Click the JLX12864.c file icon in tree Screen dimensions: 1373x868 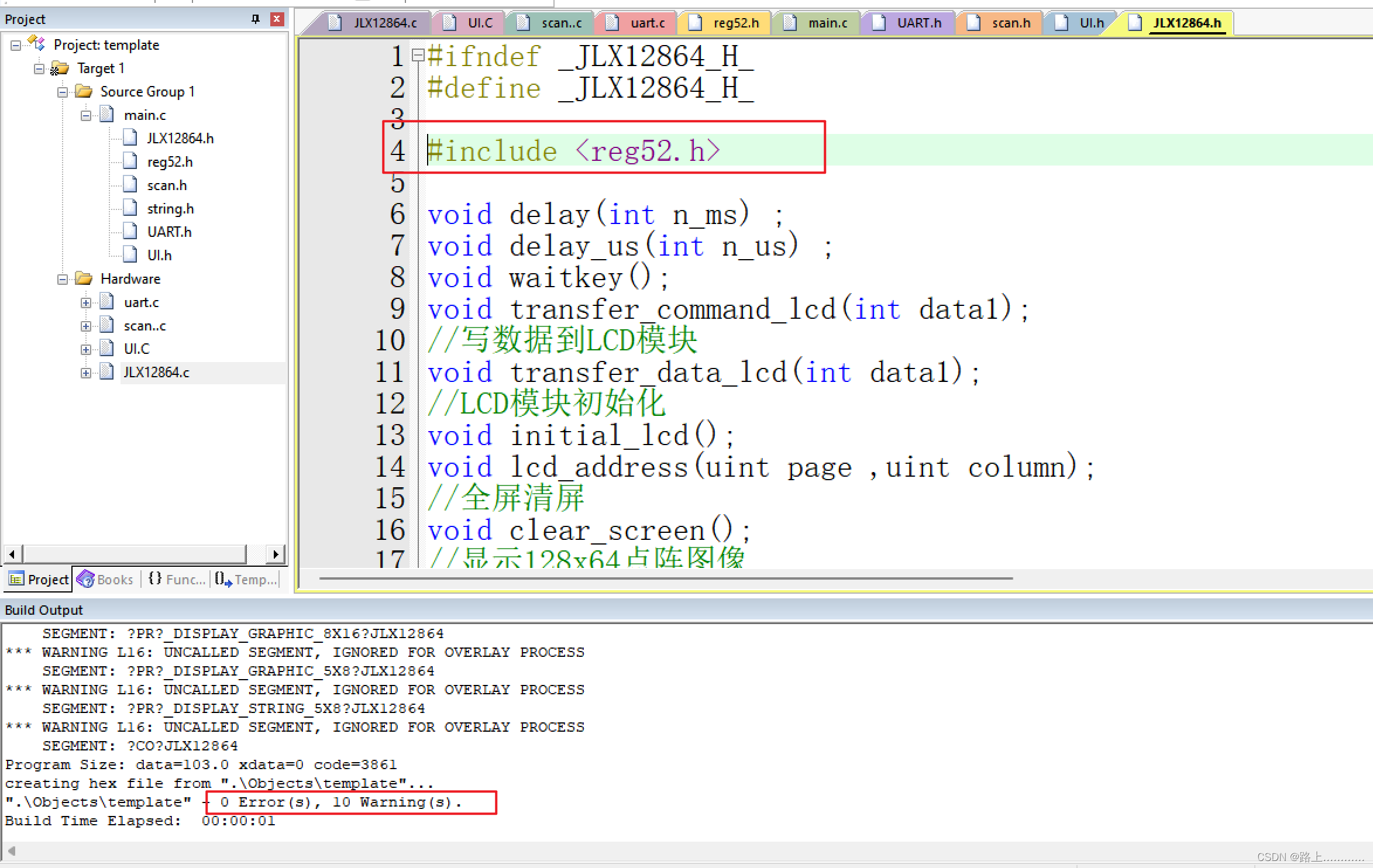point(107,372)
